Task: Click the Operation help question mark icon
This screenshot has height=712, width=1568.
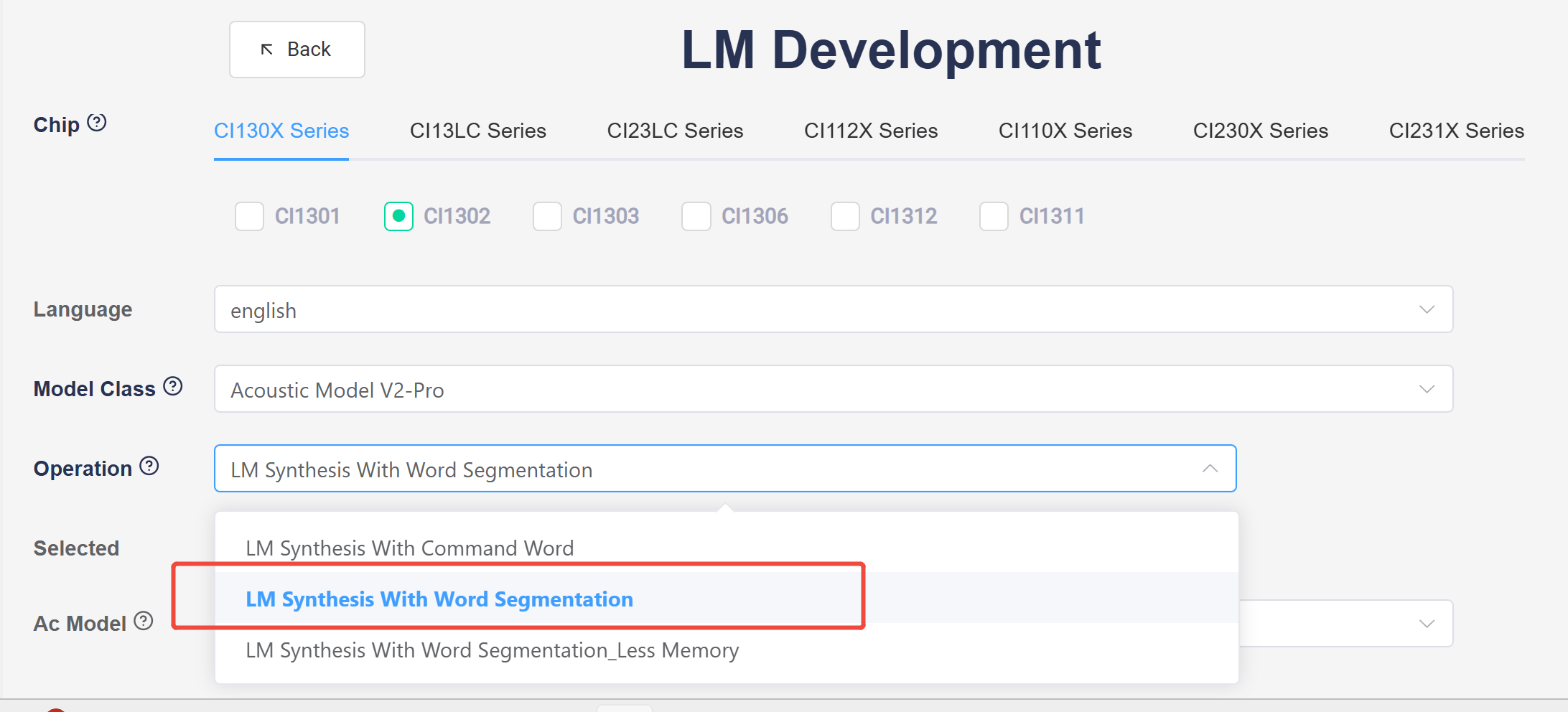Action: pyautogui.click(x=149, y=467)
